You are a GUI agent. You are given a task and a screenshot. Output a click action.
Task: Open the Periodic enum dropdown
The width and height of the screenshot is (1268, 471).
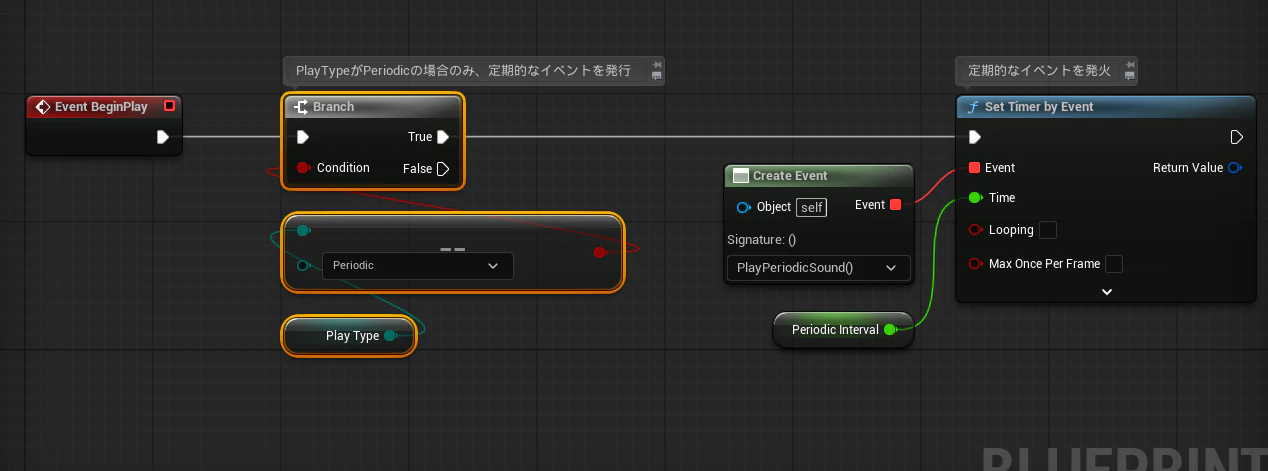point(417,266)
